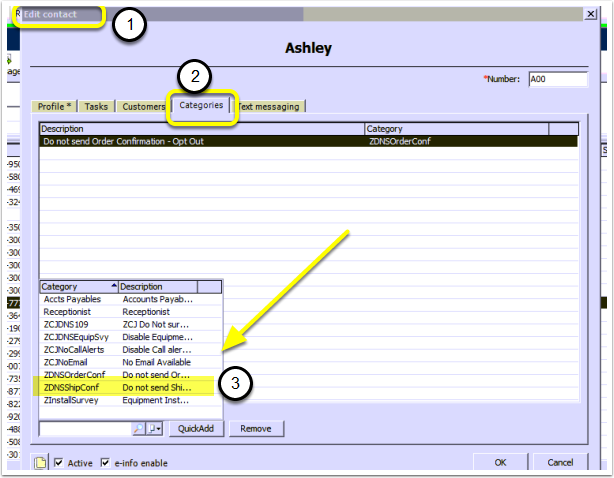Close the Edit contact dialog with X
Image resolution: width=614 pixels, height=478 pixels.
[x=591, y=14]
